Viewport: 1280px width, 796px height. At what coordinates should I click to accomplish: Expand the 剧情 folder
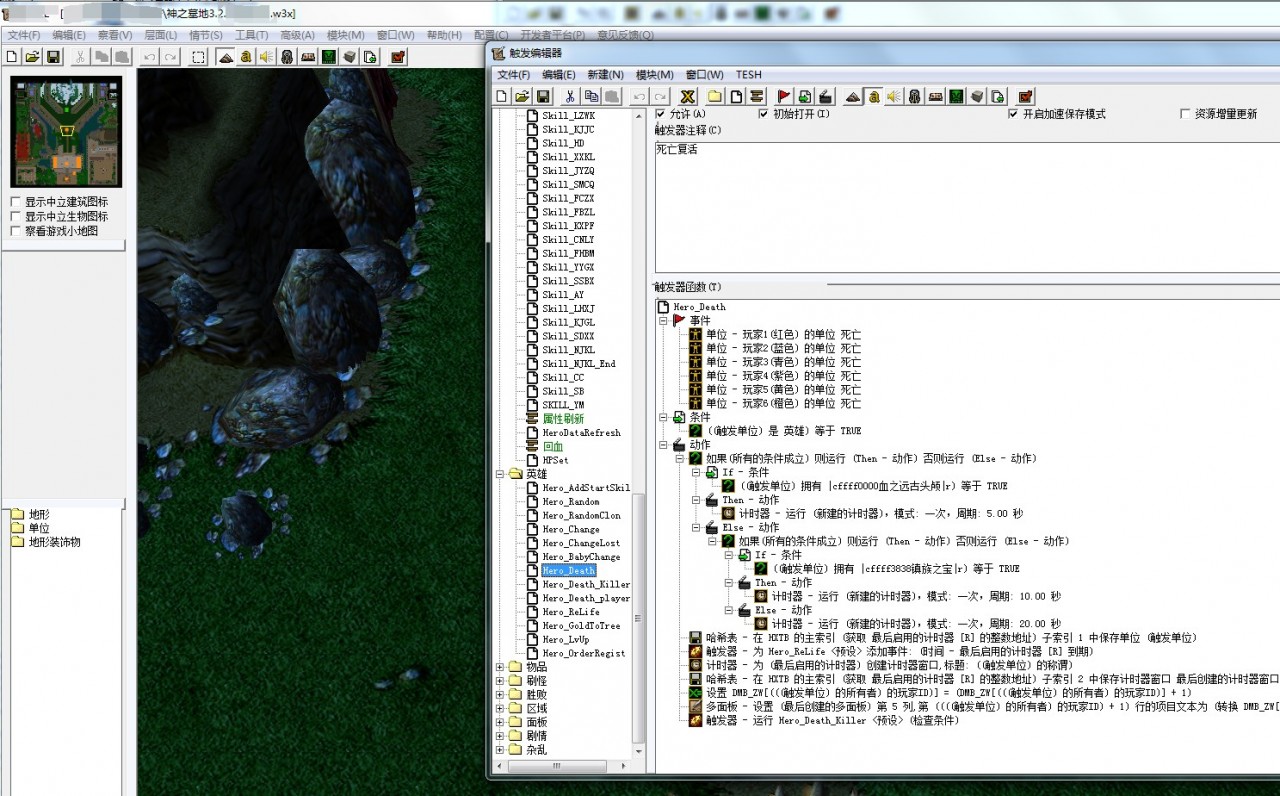501,736
